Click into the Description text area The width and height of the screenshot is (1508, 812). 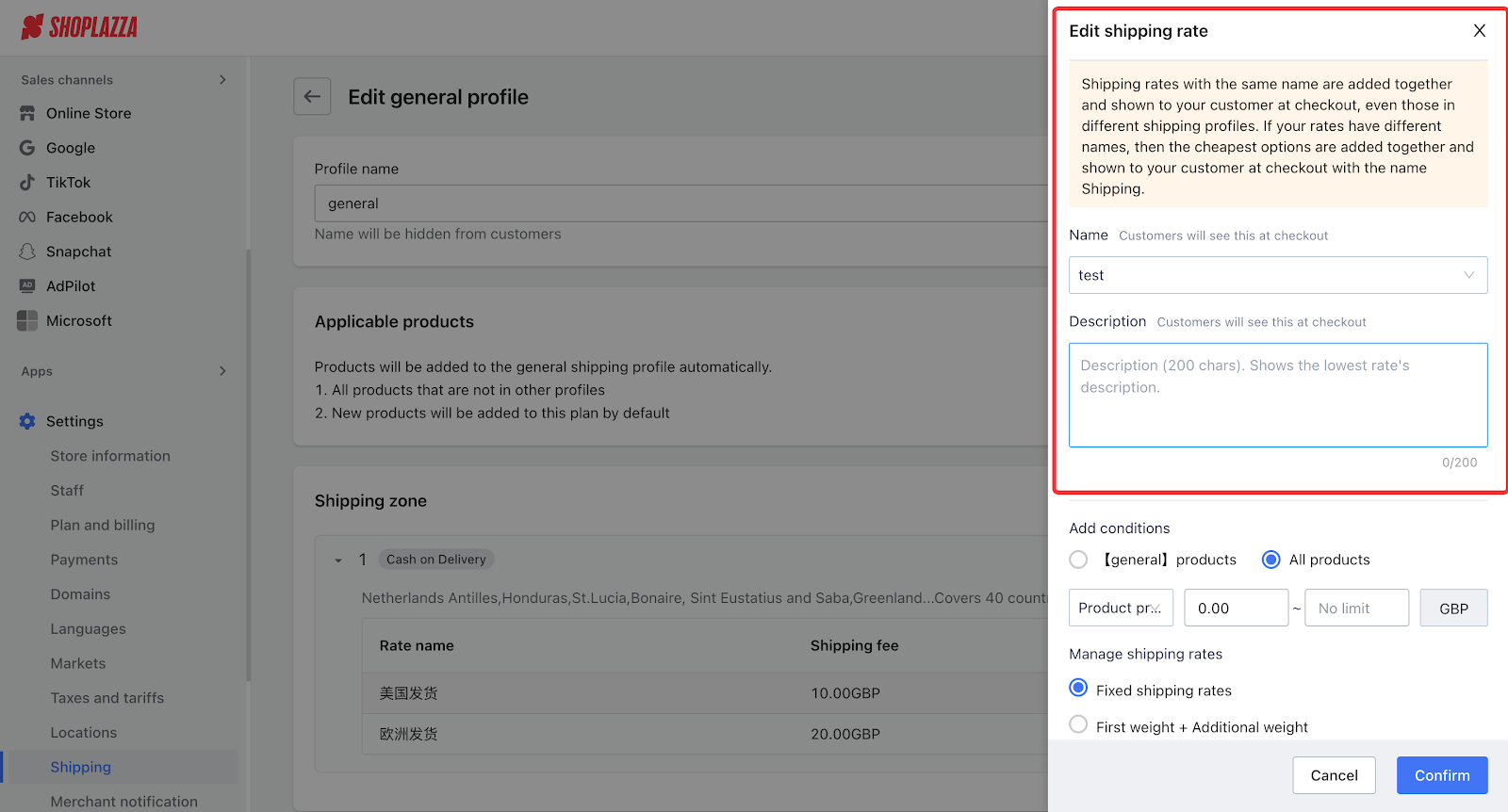1277,396
